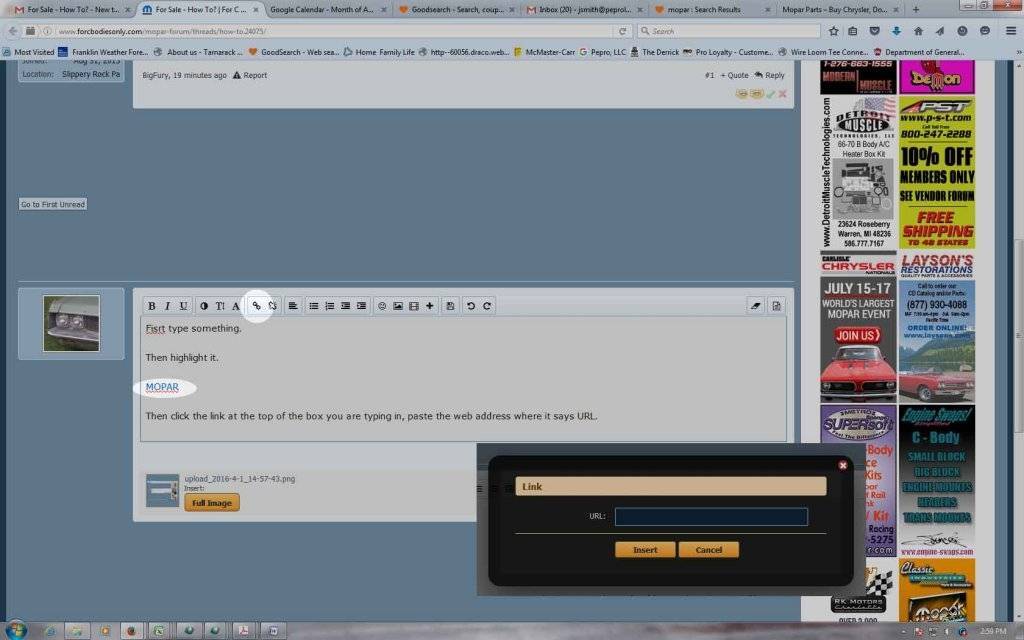The width and height of the screenshot is (1024, 640).
Task: Open the save draft menu
Action: pyautogui.click(x=450, y=306)
